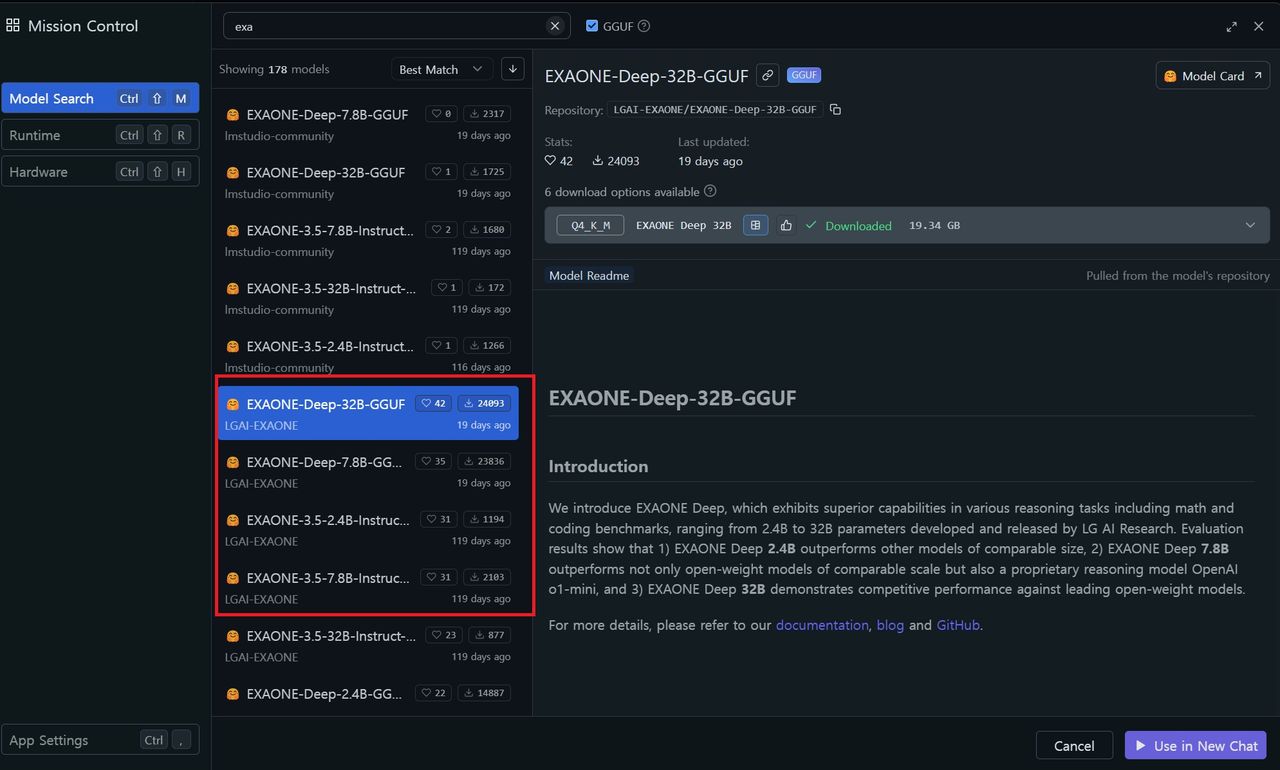This screenshot has width=1280, height=770.
Task: Click Use in New Chat
Action: [1196, 745]
